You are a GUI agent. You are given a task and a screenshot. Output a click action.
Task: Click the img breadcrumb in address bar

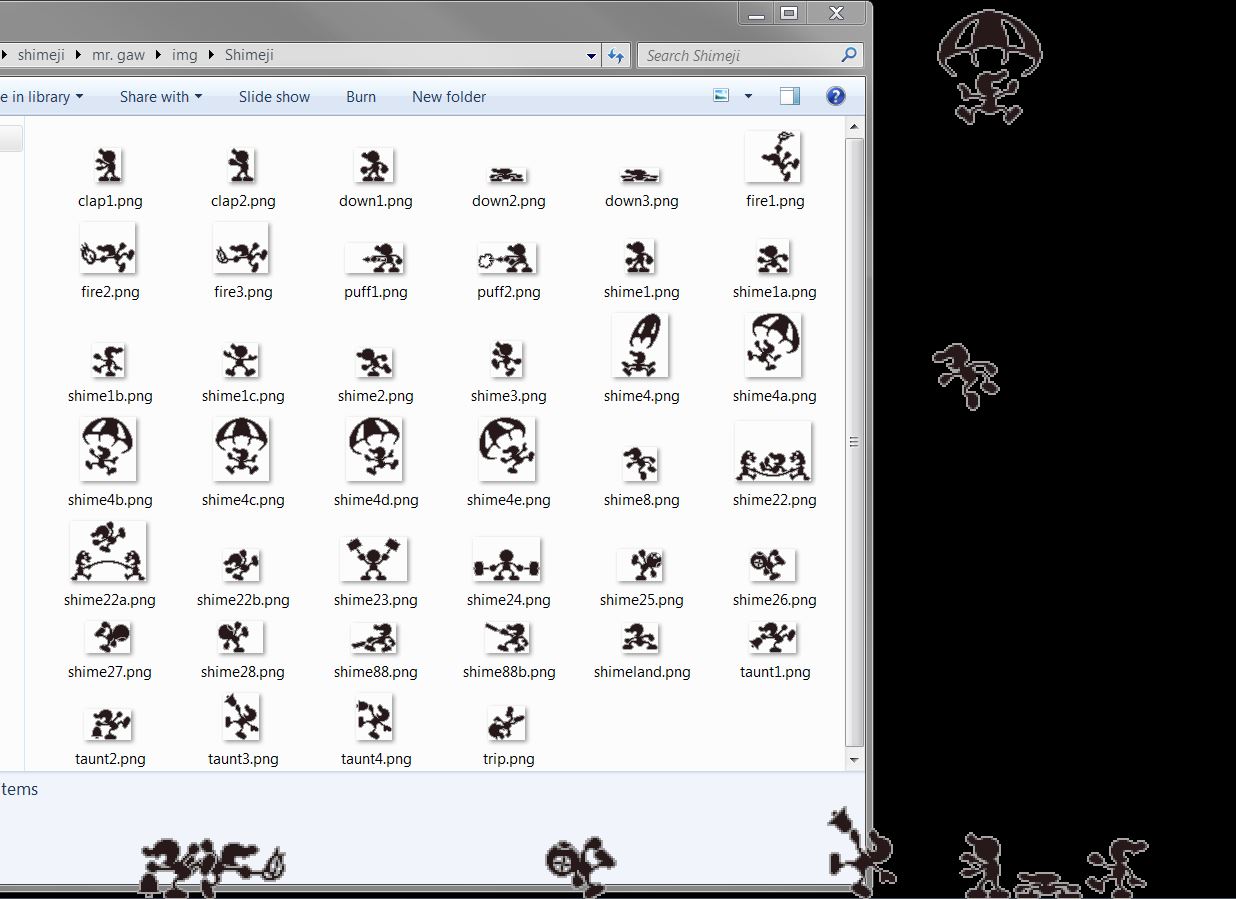185,55
